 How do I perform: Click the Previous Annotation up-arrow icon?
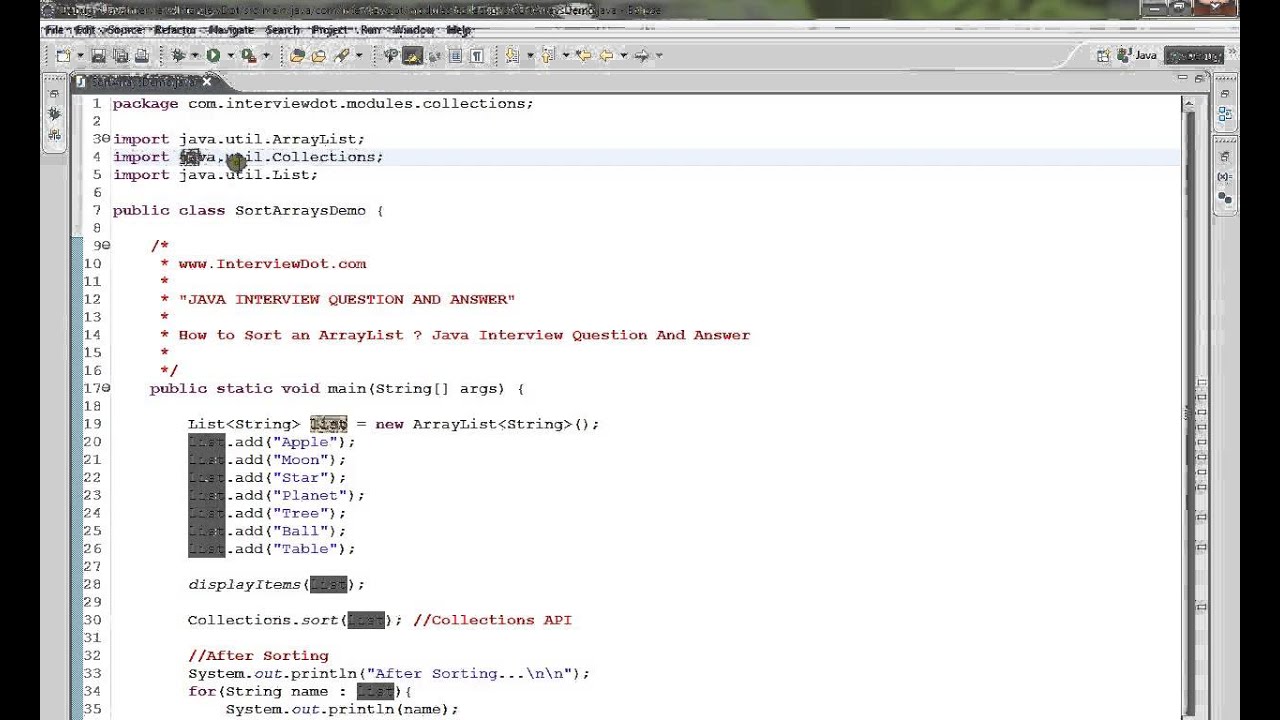pos(547,56)
